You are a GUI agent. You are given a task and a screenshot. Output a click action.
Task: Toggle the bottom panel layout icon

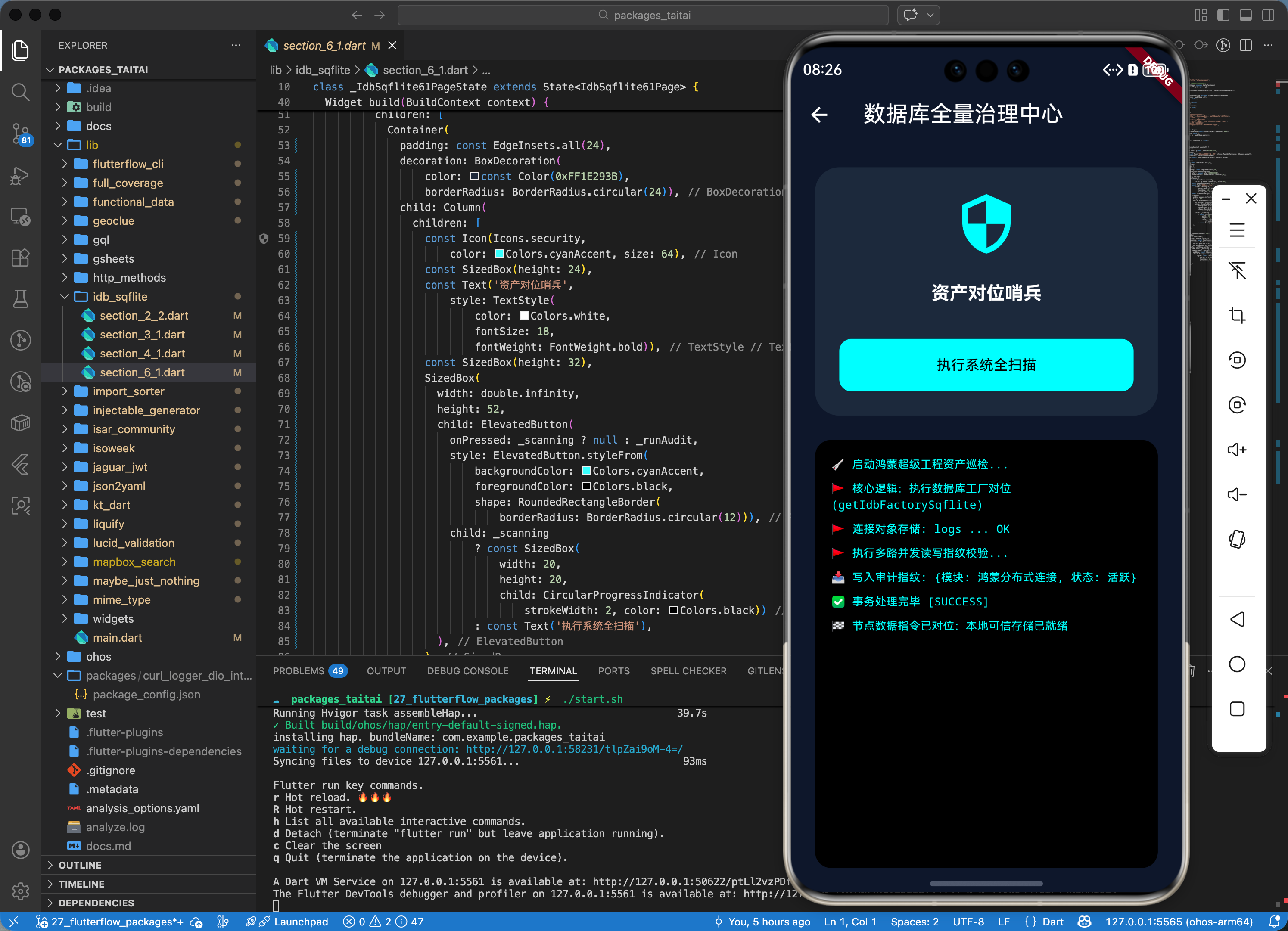(1245, 16)
